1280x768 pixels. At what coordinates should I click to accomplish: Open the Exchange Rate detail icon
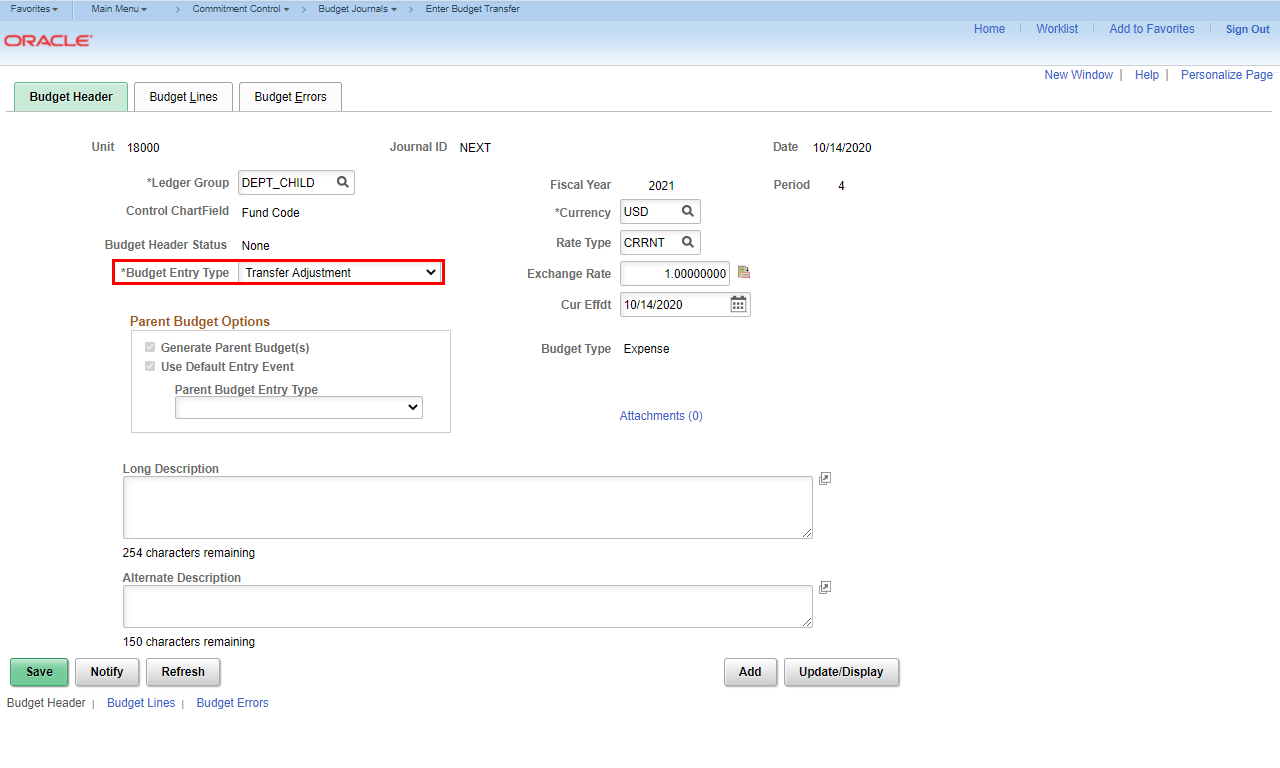pyautogui.click(x=743, y=273)
